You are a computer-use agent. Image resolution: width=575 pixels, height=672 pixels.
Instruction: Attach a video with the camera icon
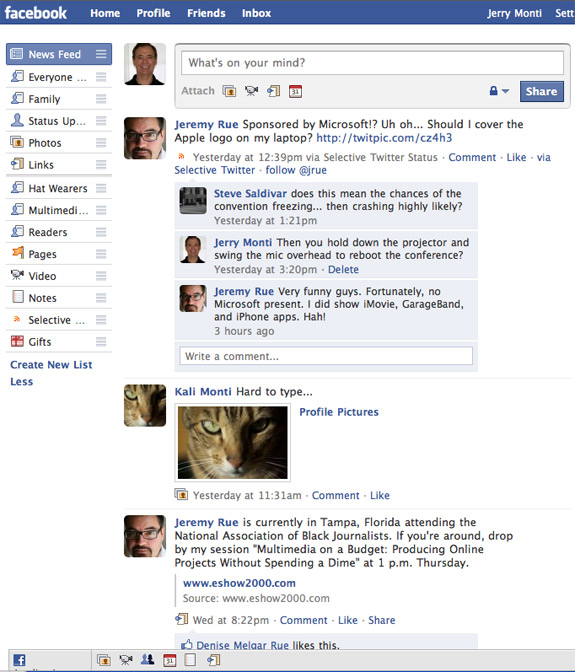(x=252, y=91)
